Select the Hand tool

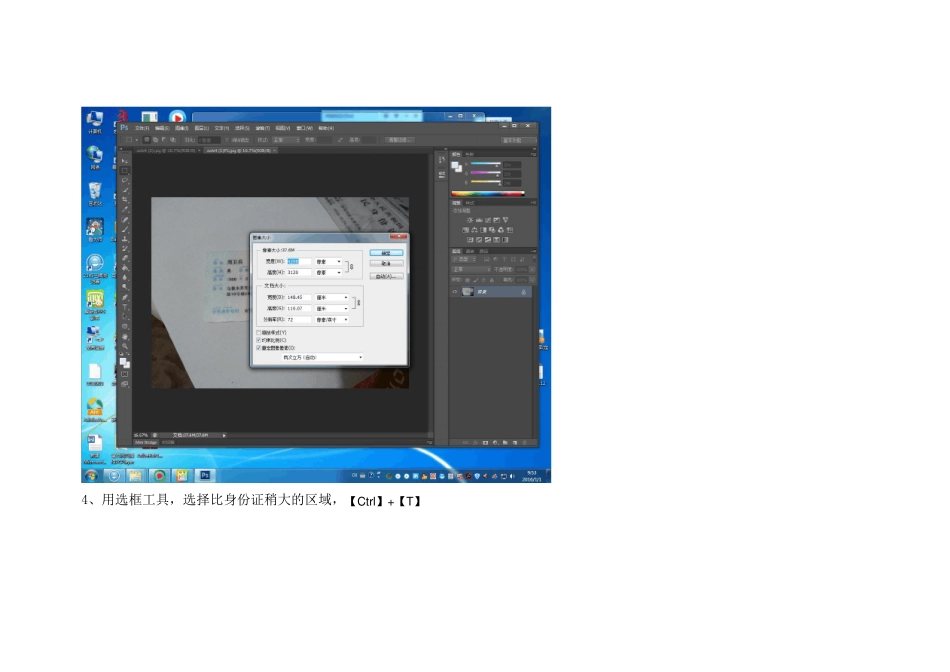pos(125,336)
